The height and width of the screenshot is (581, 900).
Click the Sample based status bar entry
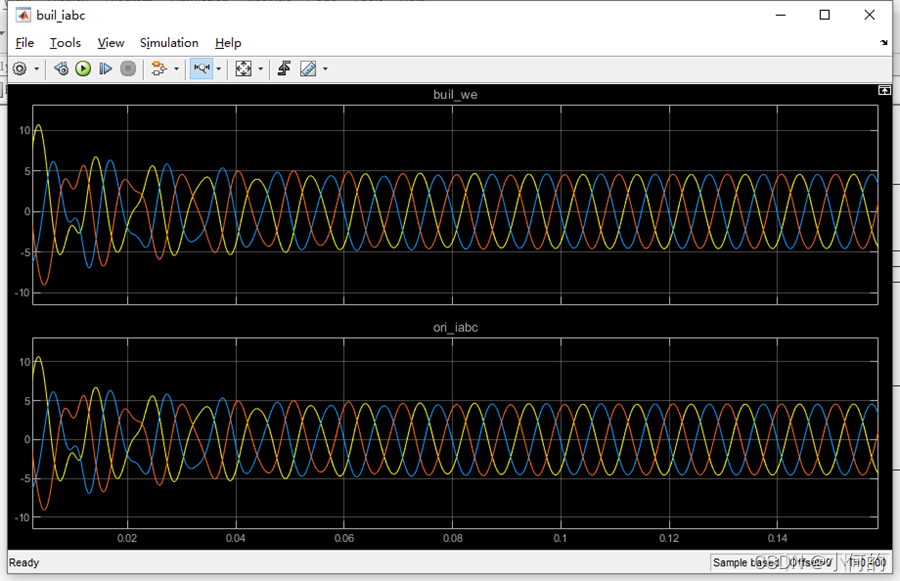point(744,563)
